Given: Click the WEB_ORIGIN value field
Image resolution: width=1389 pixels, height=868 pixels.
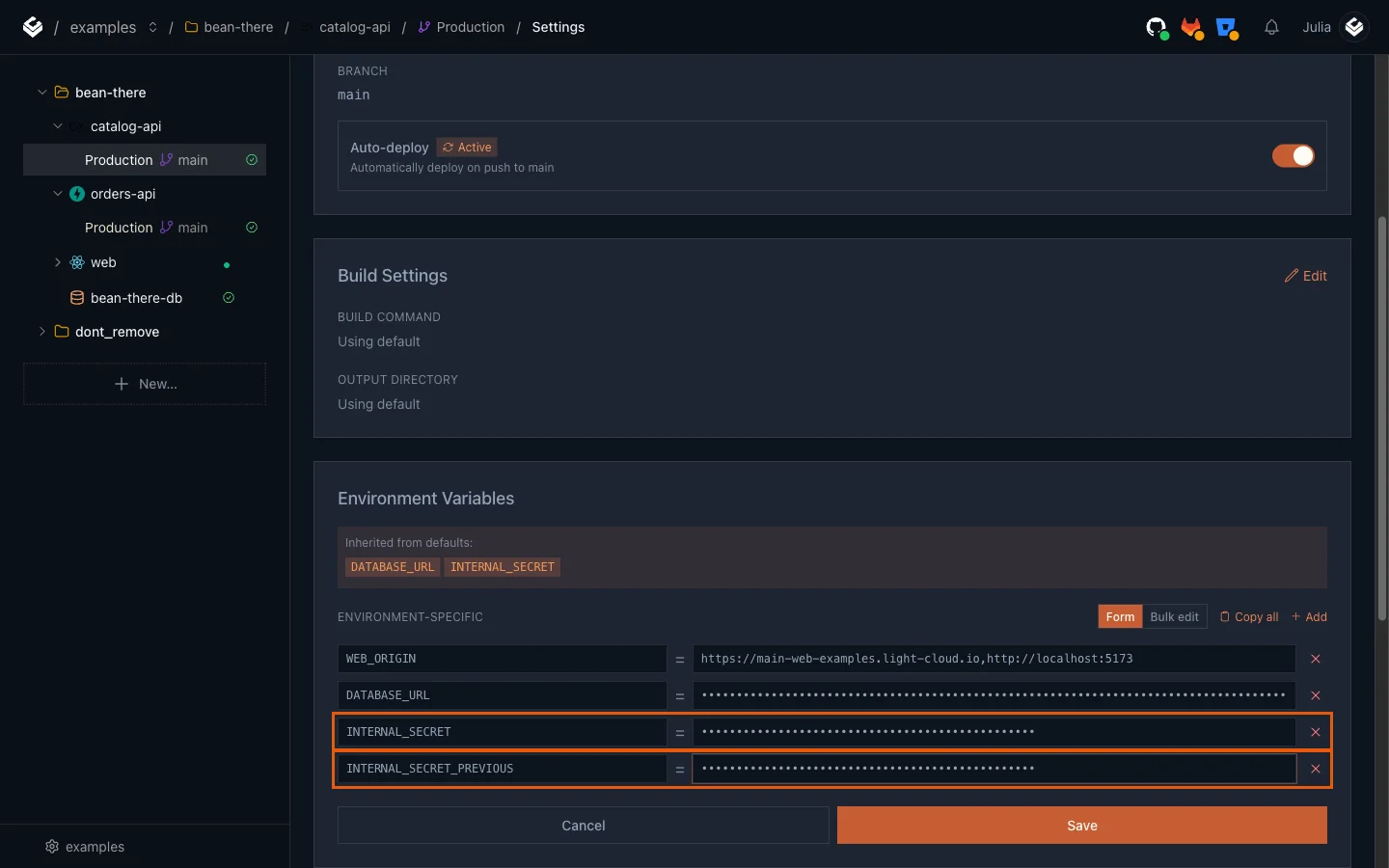Looking at the screenshot, I should (x=994, y=659).
